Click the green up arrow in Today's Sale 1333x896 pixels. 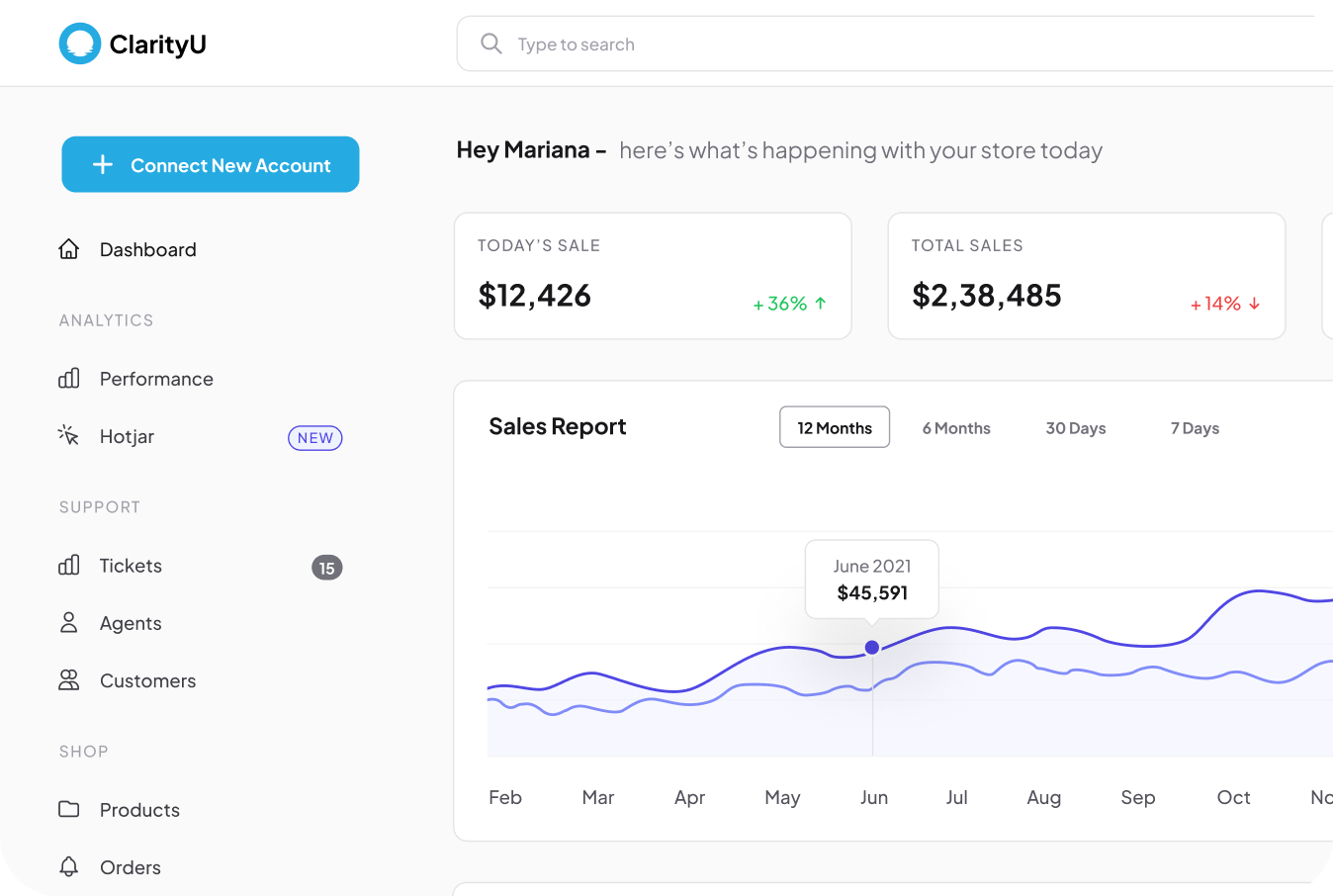click(820, 304)
